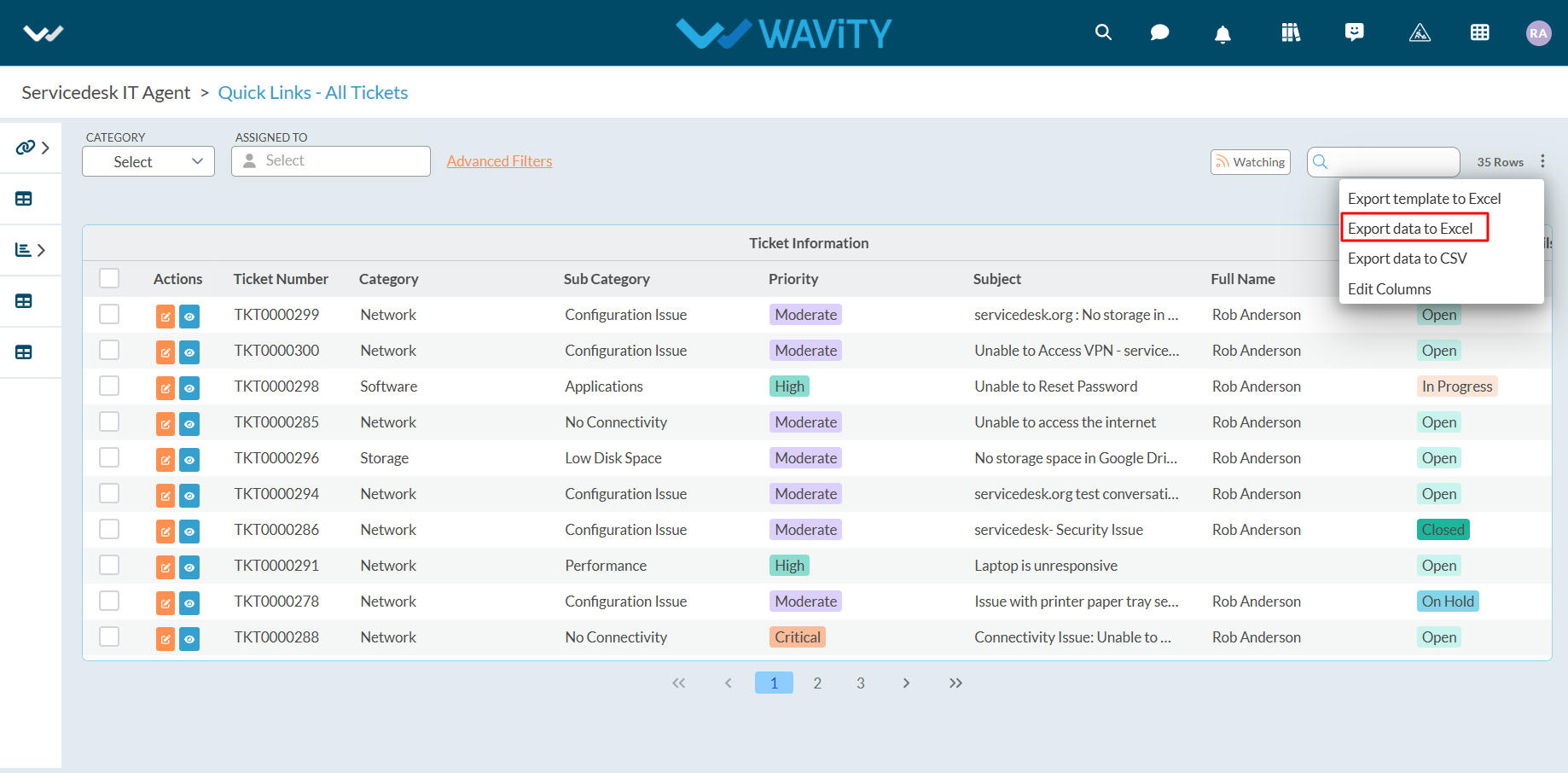Go to page 3 of tickets
The width and height of the screenshot is (1568, 773).
tap(861, 683)
